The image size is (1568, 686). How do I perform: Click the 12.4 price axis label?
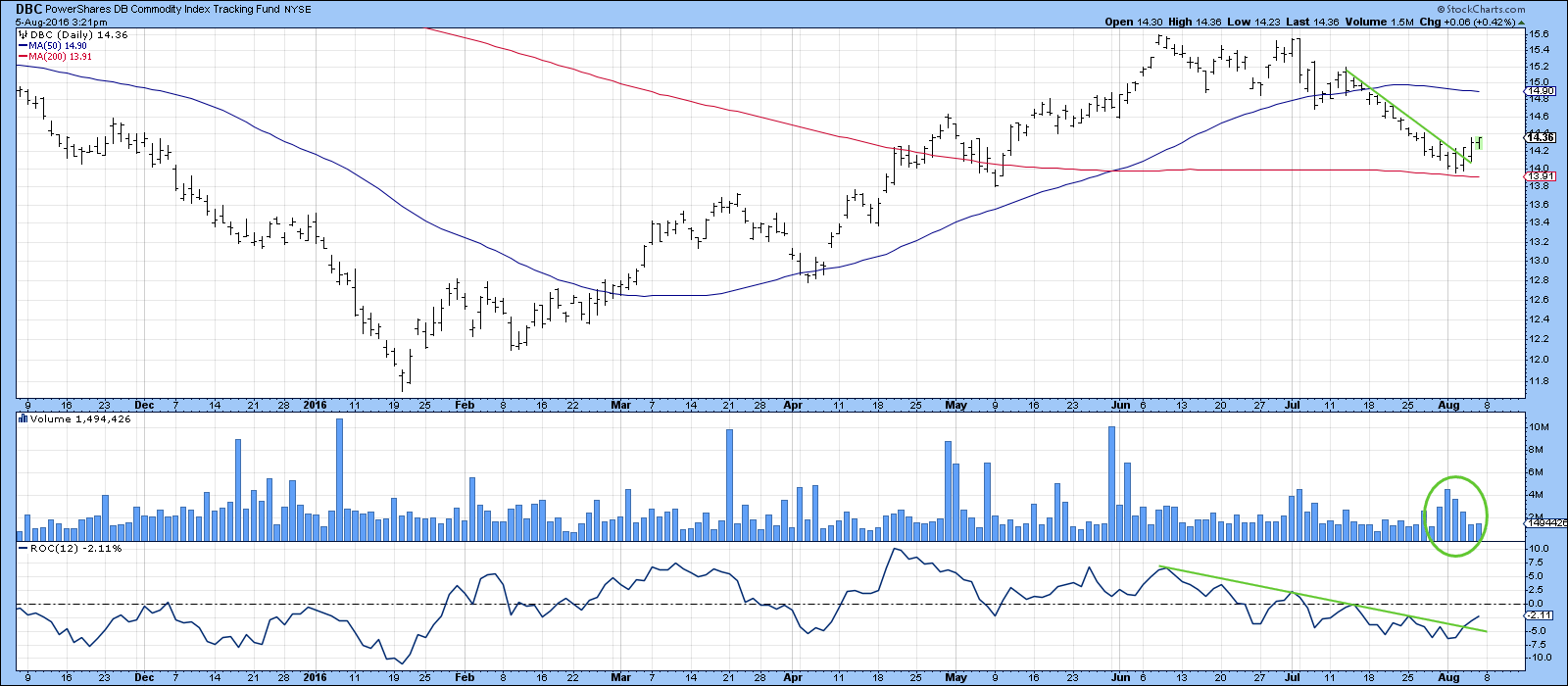1539,319
